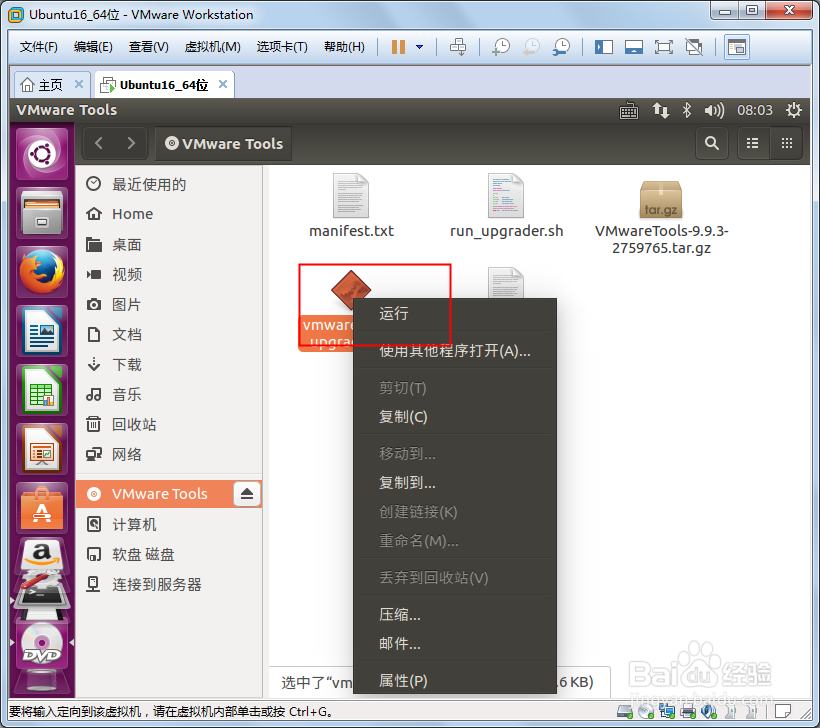This screenshot has height=728, width=820.
Task: Choose 使用其他程序打开(A)... in context menu
Action: pyautogui.click(x=454, y=350)
